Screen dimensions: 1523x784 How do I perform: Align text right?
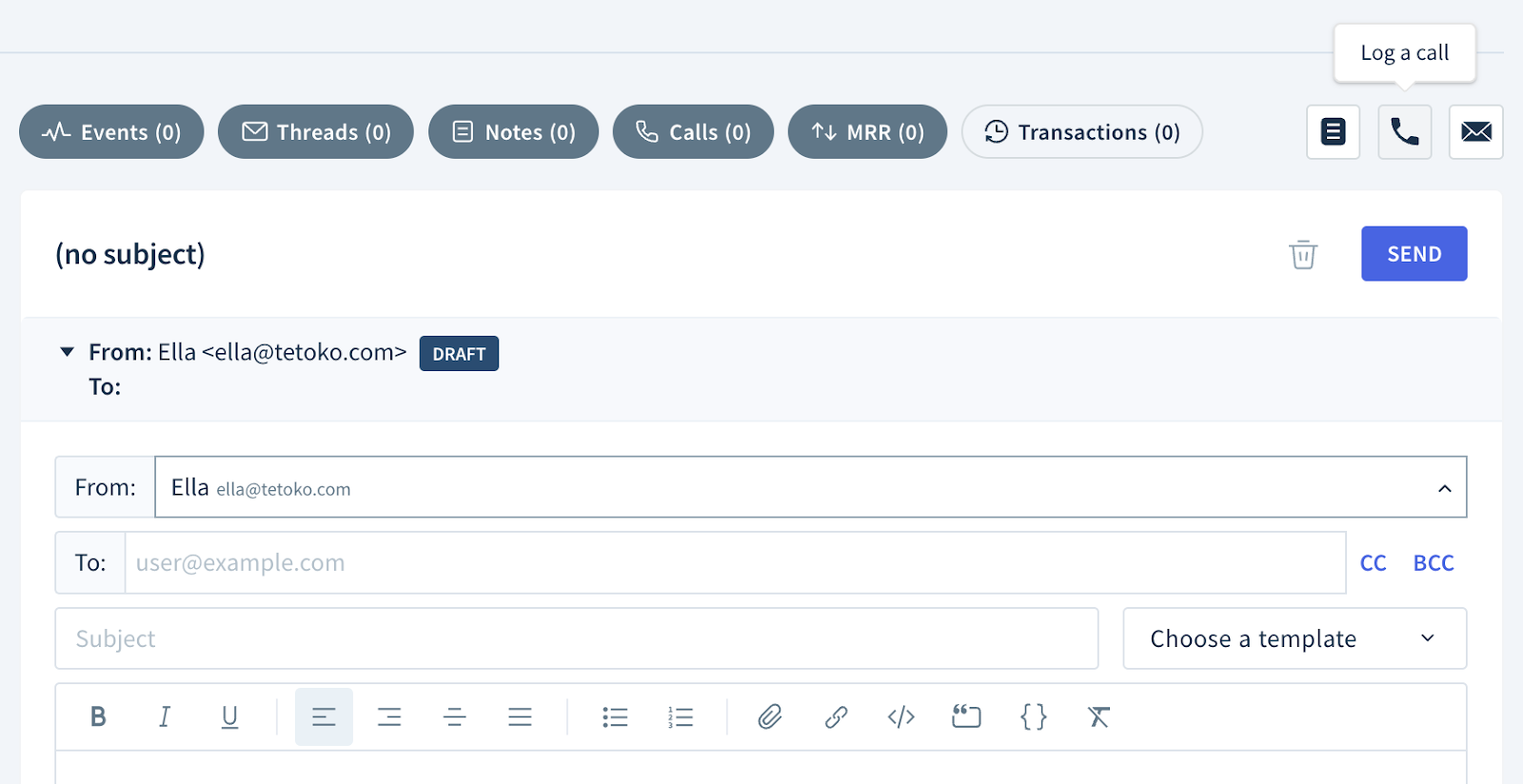389,716
